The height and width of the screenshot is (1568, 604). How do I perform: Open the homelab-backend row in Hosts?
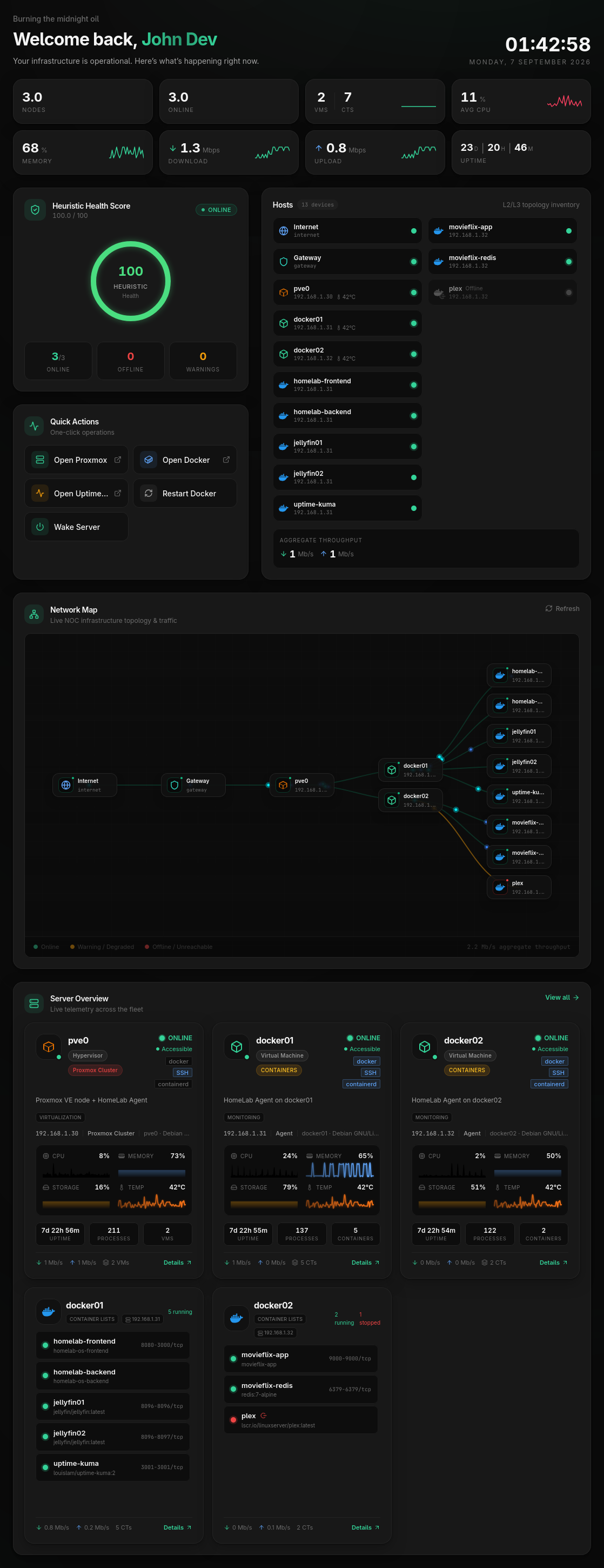(x=347, y=415)
